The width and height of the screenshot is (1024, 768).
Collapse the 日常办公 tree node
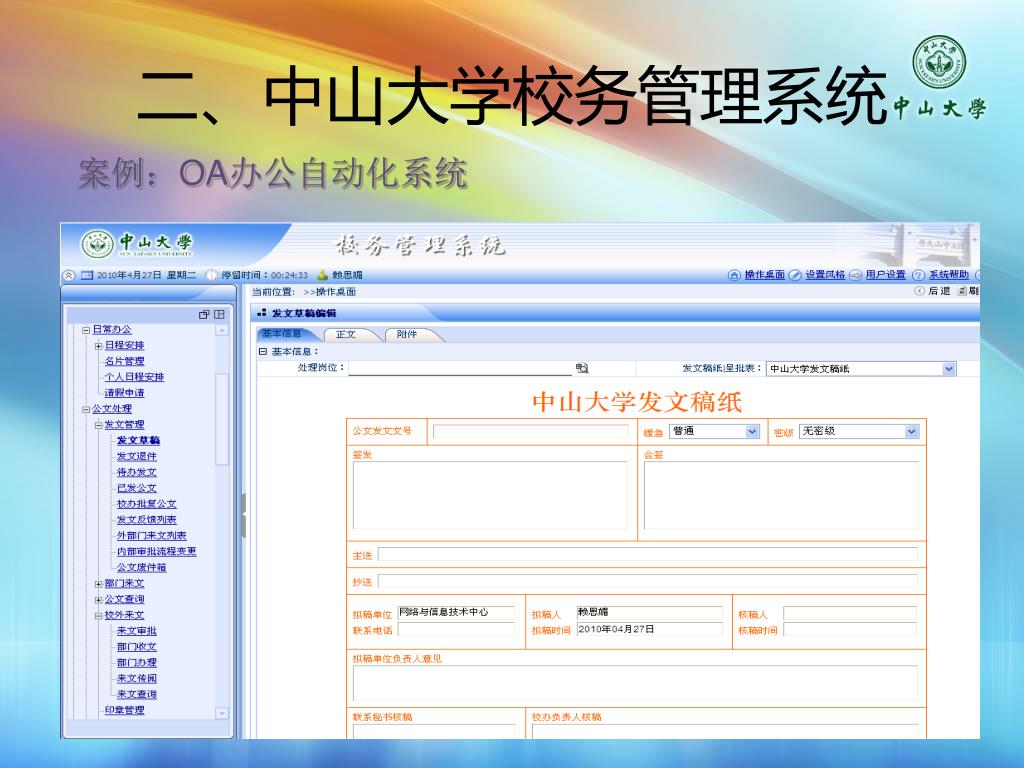pyautogui.click(x=86, y=330)
